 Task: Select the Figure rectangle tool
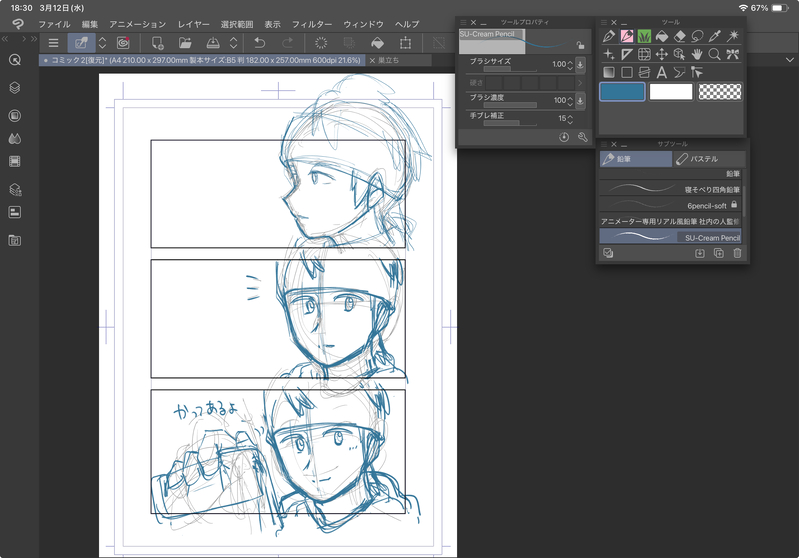pos(627,72)
